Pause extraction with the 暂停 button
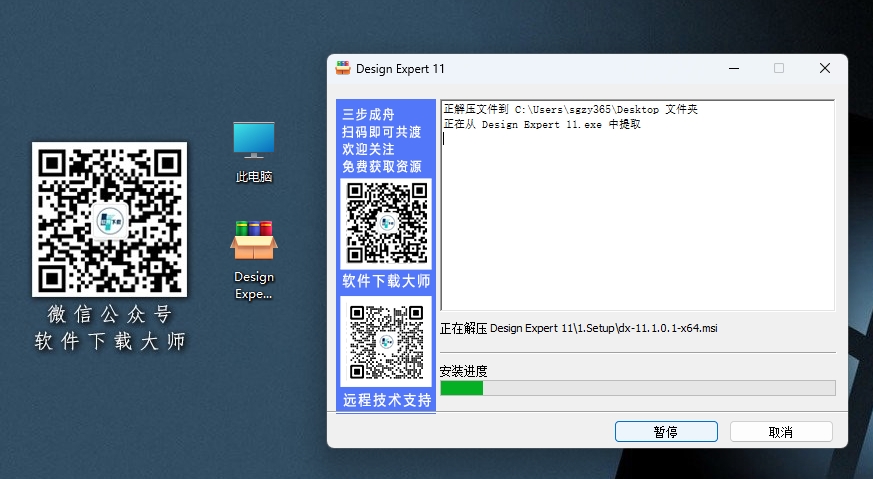The width and height of the screenshot is (873, 479). pos(666,432)
